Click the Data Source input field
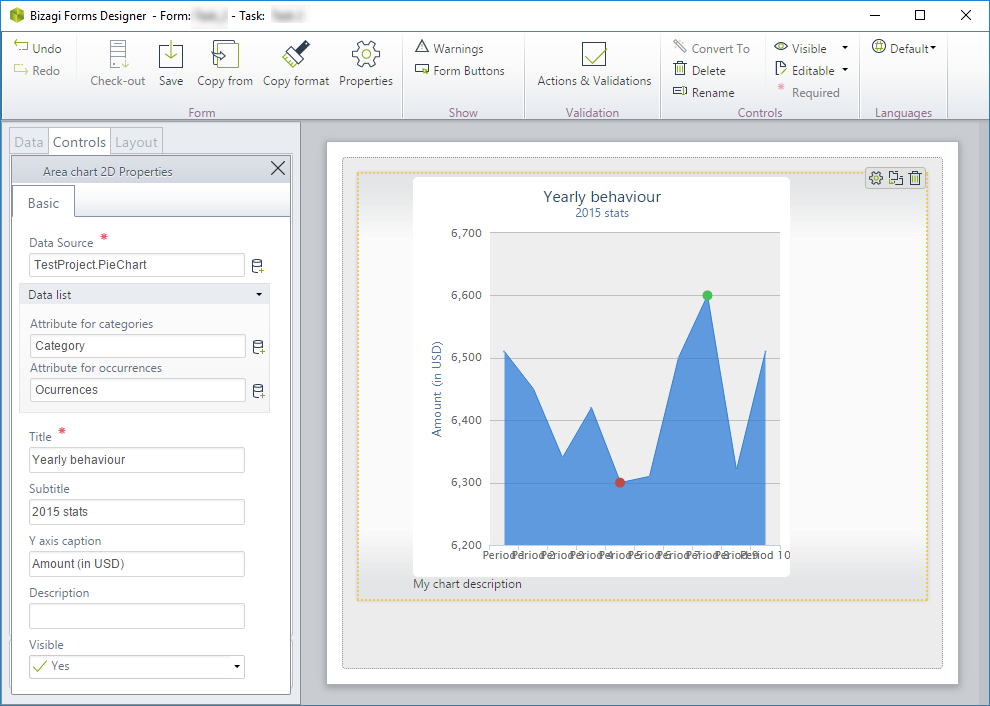Image resolution: width=990 pixels, height=706 pixels. coord(136,265)
